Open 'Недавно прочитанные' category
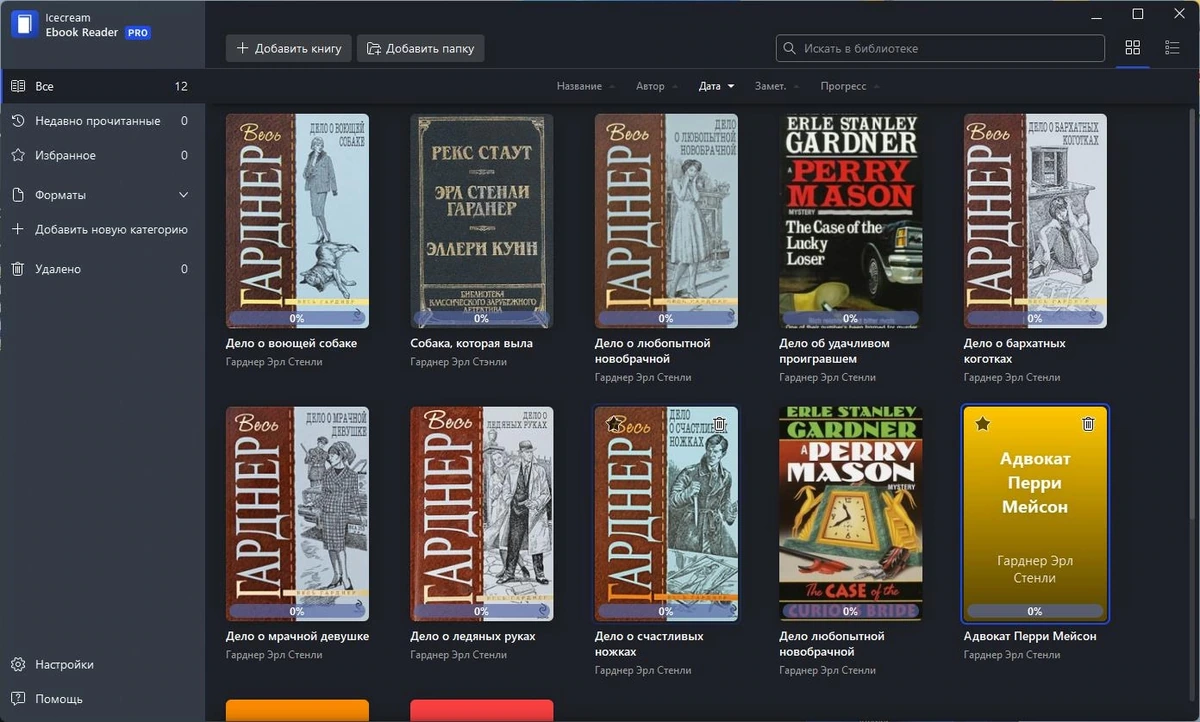 (102, 121)
